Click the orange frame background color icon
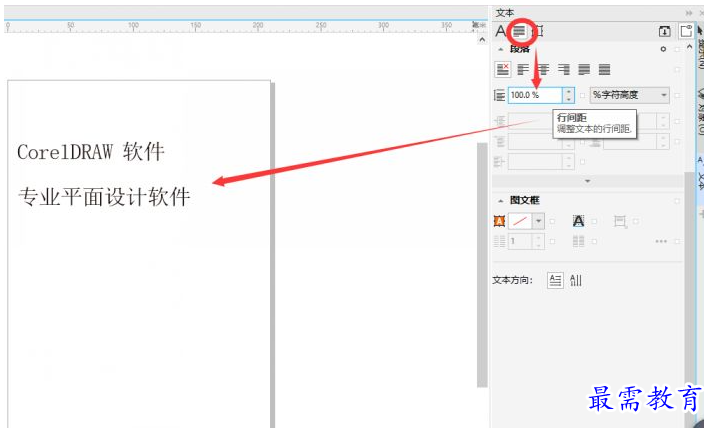This screenshot has width=710, height=430. tap(499, 221)
